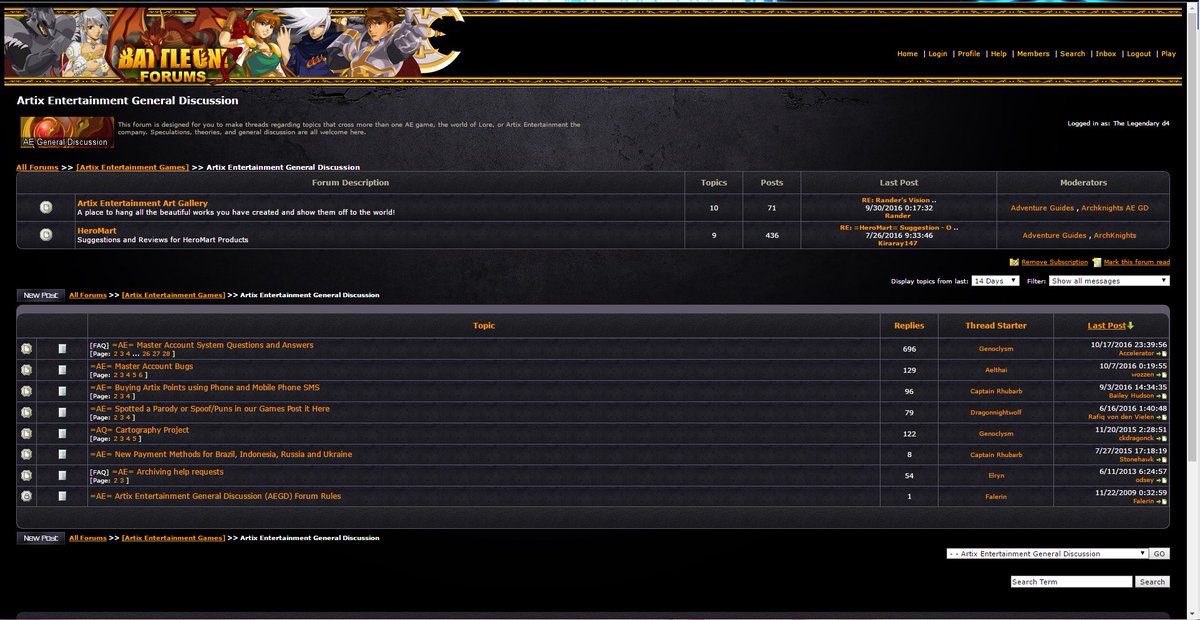
Task: Open the Master Account Bugs thread
Action: click(x=141, y=366)
